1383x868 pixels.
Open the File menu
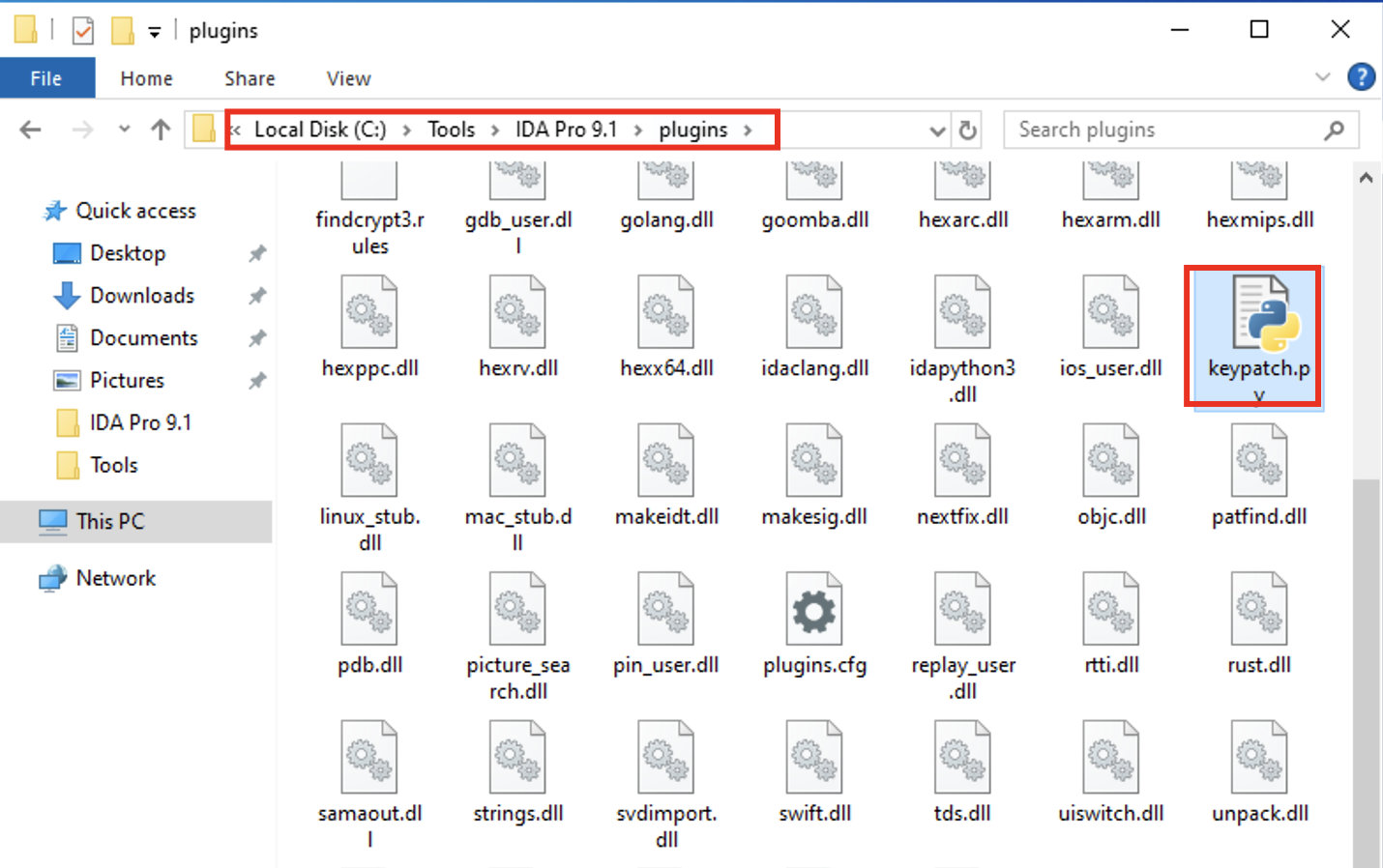pos(46,78)
